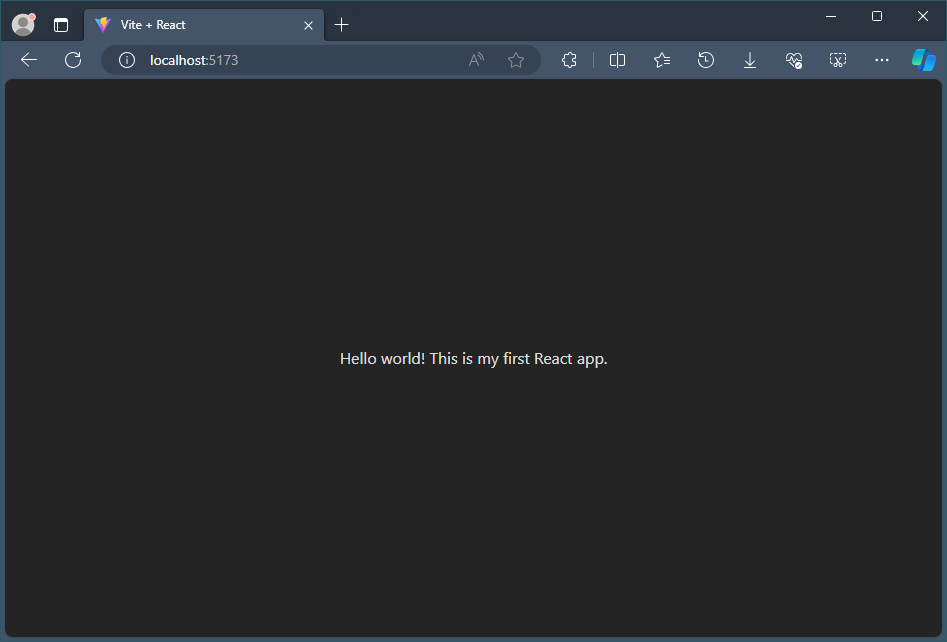Image resolution: width=947 pixels, height=642 pixels.
Task: Refresh the localhost page
Action: pyautogui.click(x=72, y=60)
